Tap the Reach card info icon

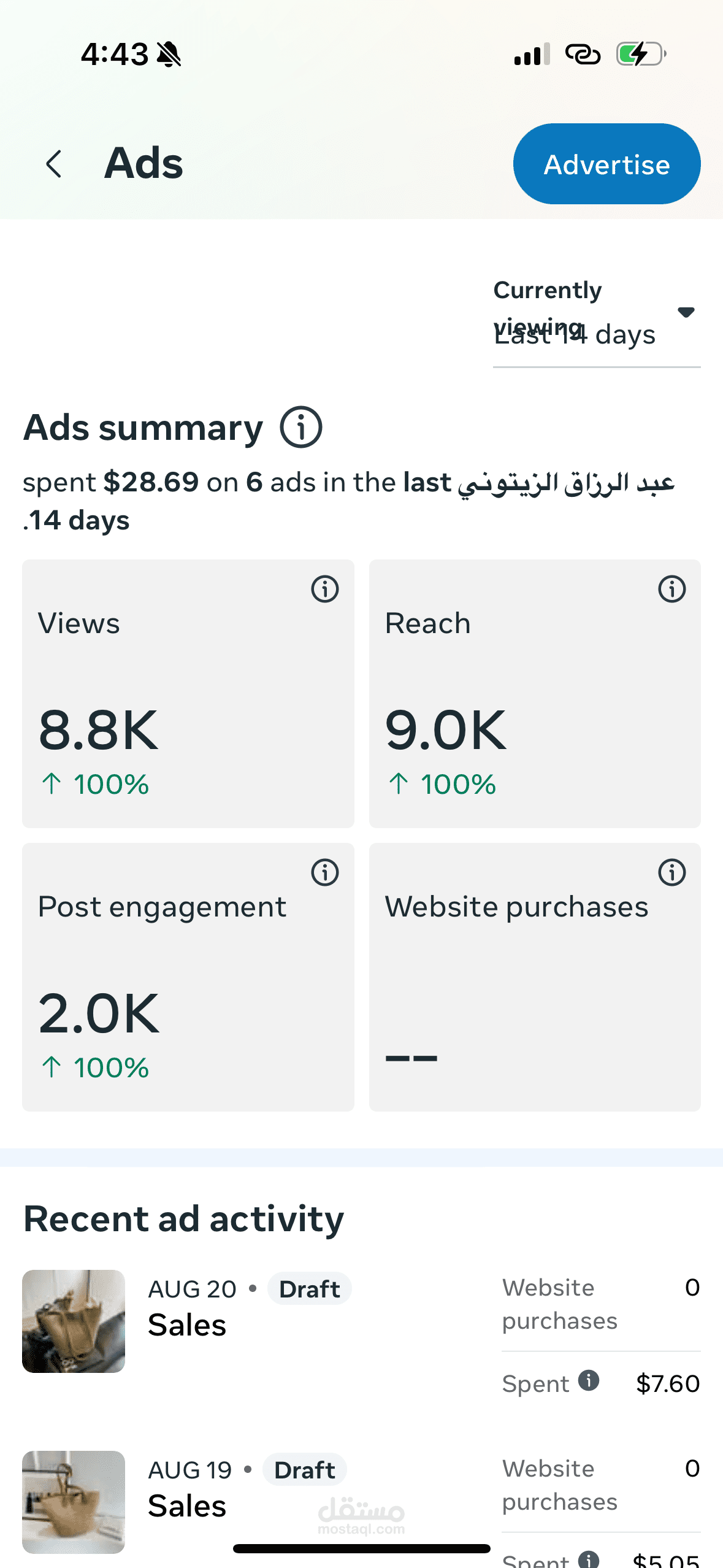coord(671,590)
